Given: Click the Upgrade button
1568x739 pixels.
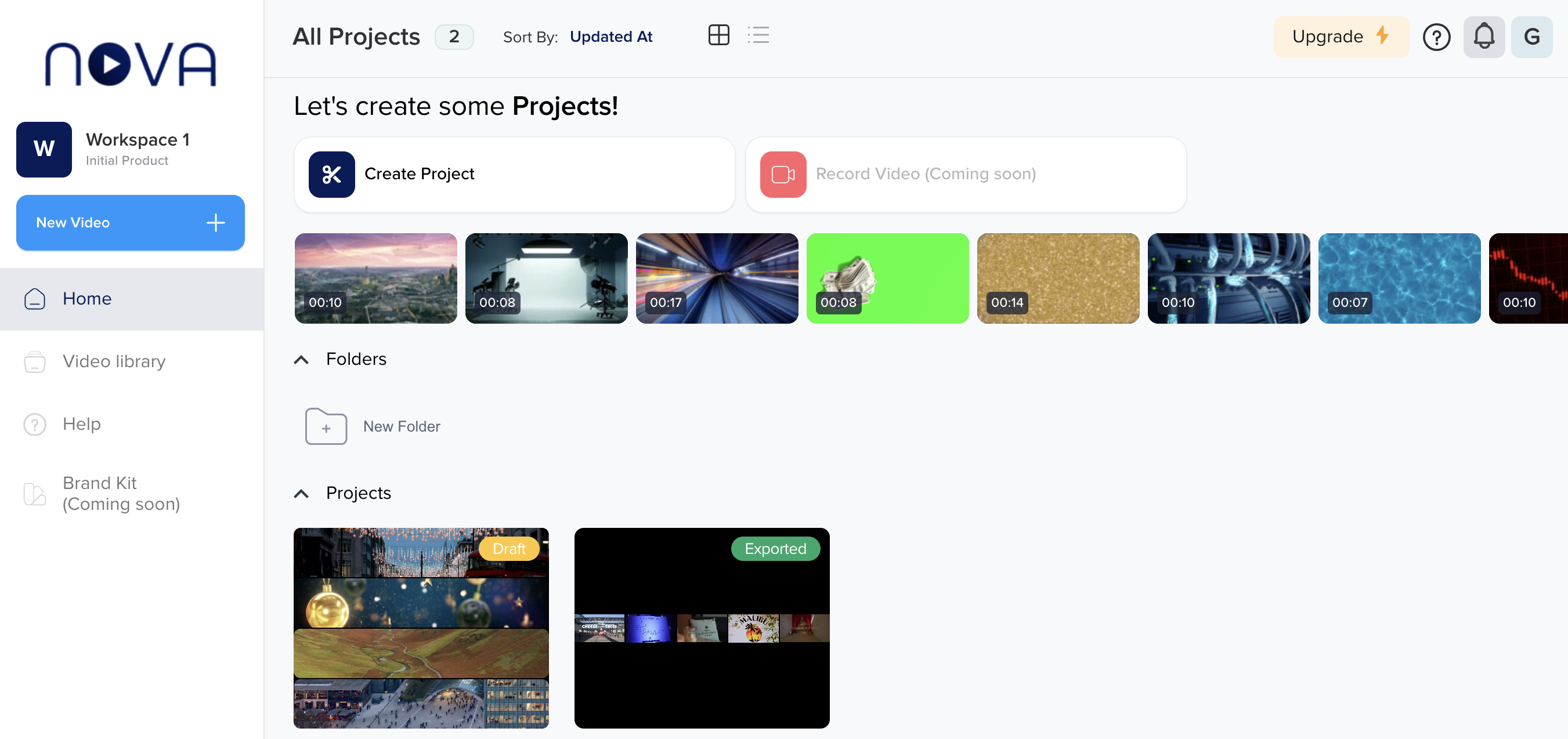Looking at the screenshot, I should pyautogui.click(x=1341, y=37).
